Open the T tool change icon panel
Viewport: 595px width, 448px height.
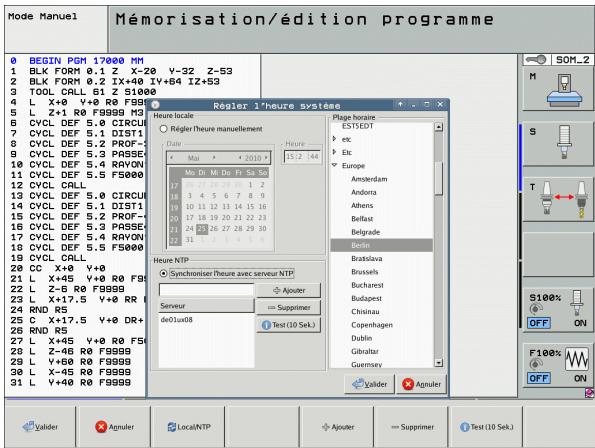558,199
